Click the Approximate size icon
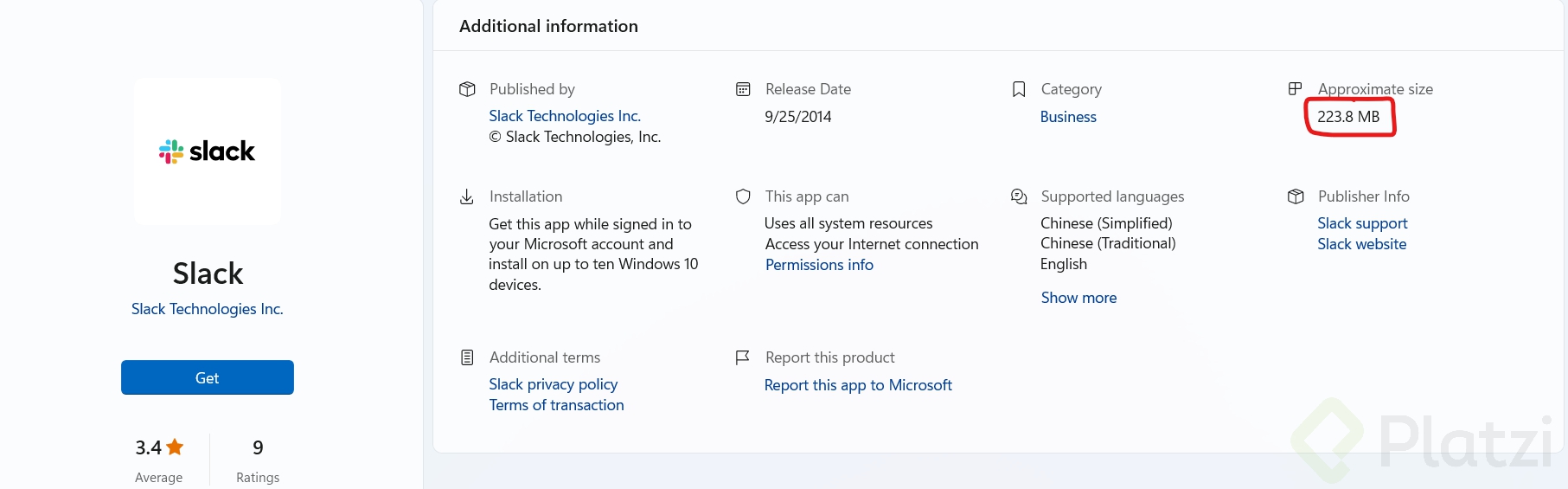Screen dimensions: 1568x489 1295,88
